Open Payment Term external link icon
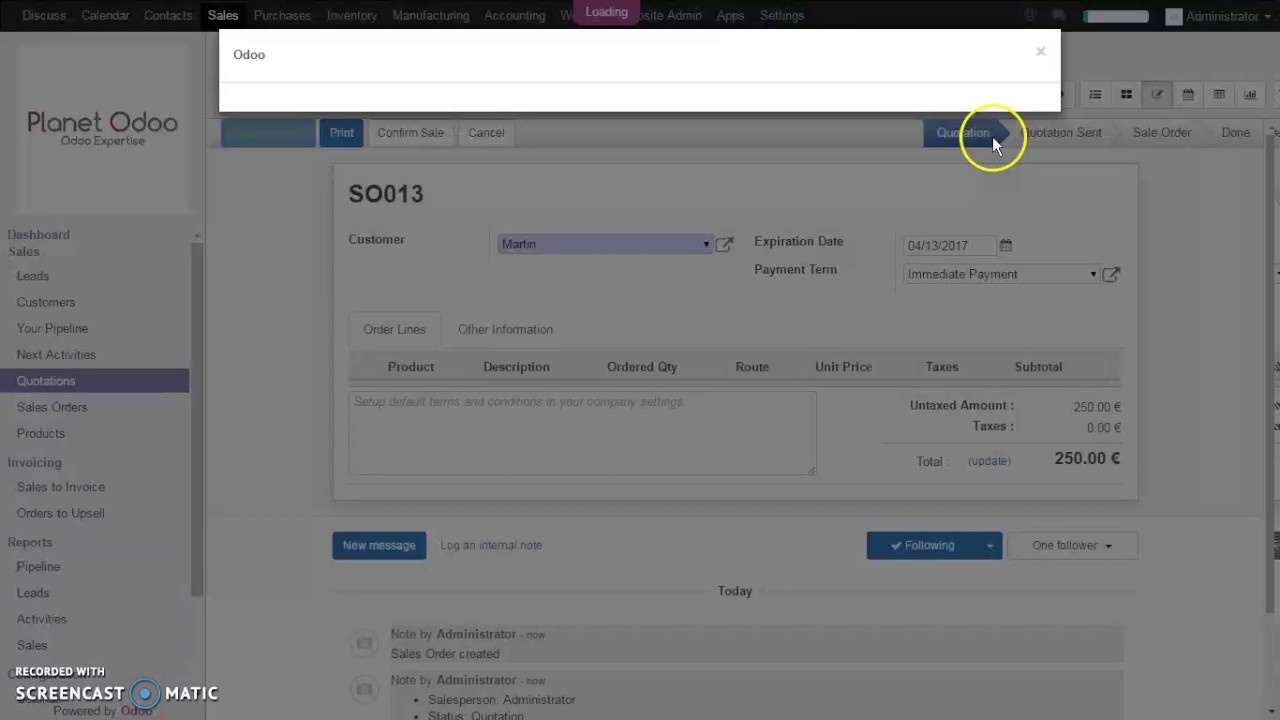The width and height of the screenshot is (1280, 720). click(1111, 274)
